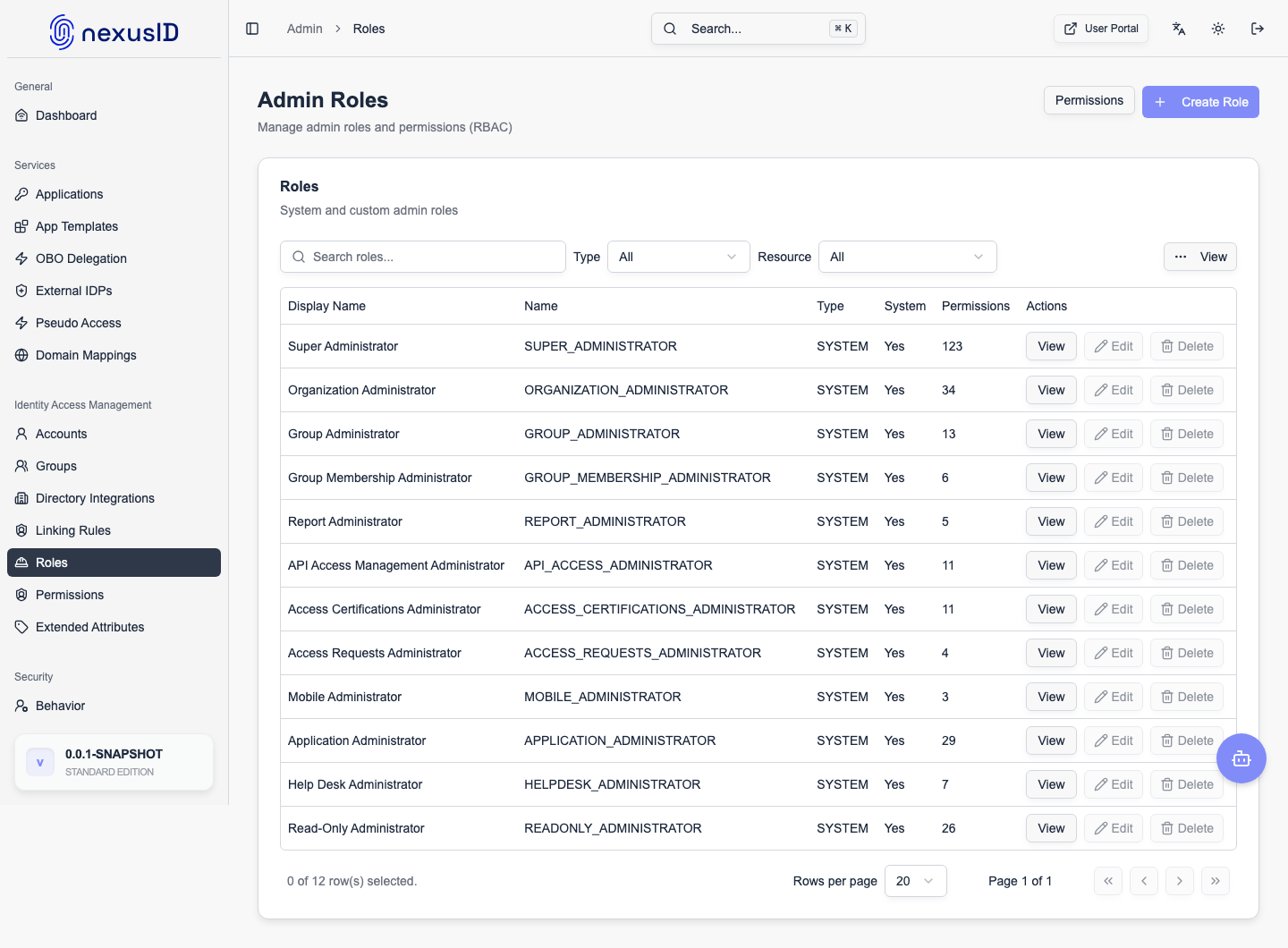The height and width of the screenshot is (948, 1288).
Task: Click the Permissions shield icon in sidebar
Action: (x=21, y=595)
